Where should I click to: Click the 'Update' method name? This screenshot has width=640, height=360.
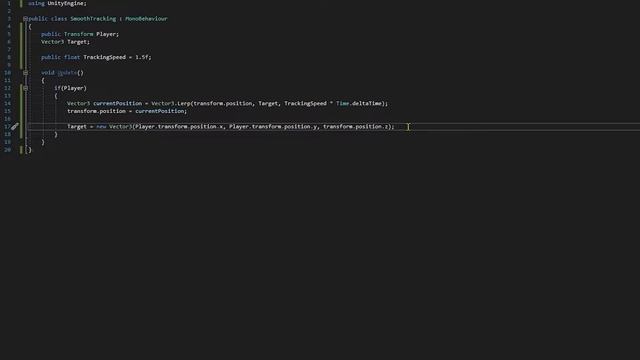(67, 73)
